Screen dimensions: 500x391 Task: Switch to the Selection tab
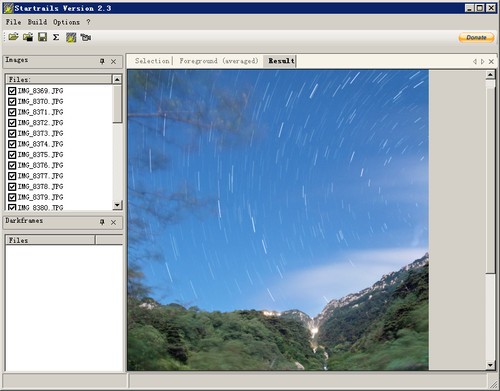coord(152,61)
